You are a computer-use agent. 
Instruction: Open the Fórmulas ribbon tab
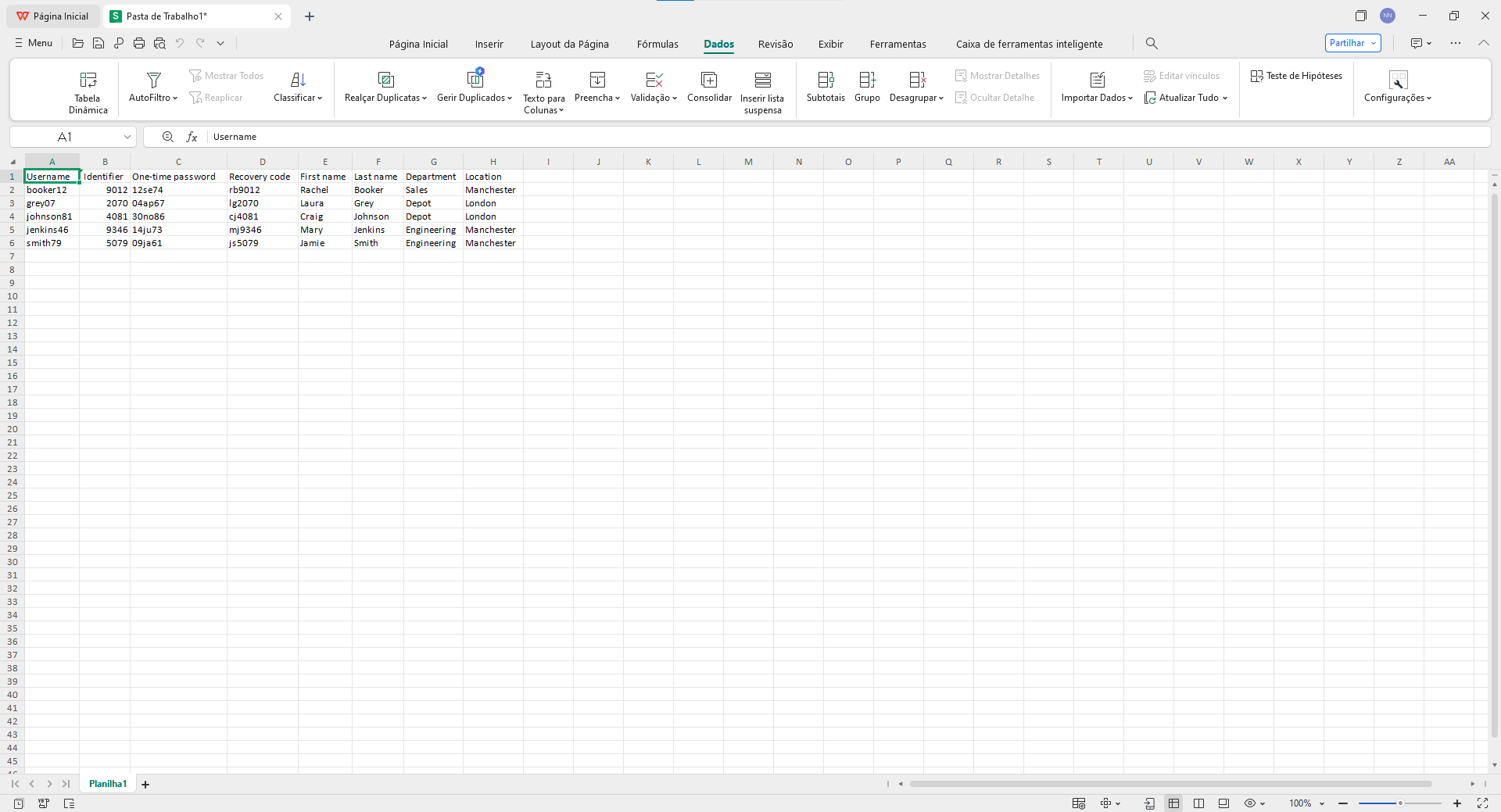(x=657, y=45)
